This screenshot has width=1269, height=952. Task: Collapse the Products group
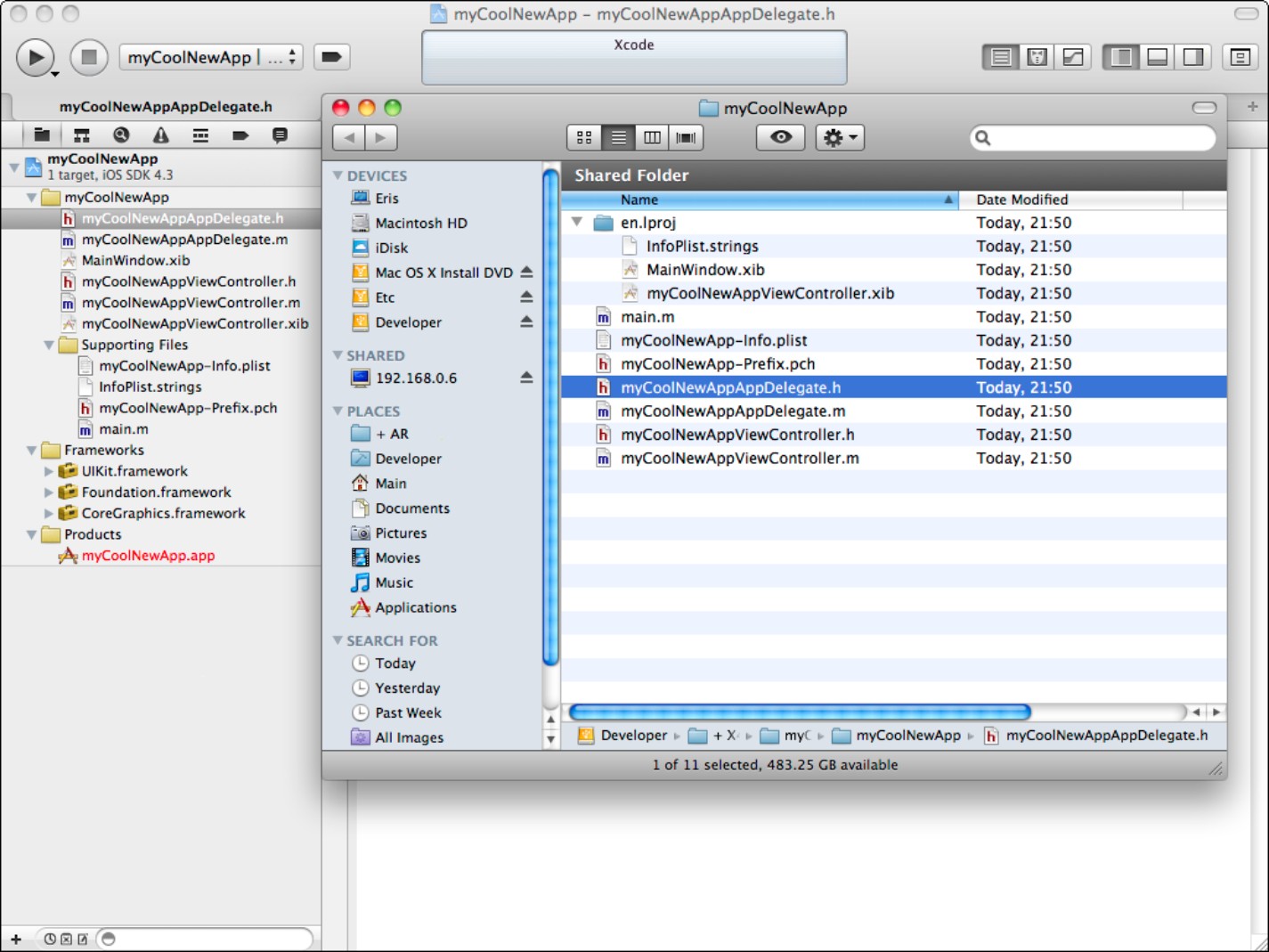point(32,534)
